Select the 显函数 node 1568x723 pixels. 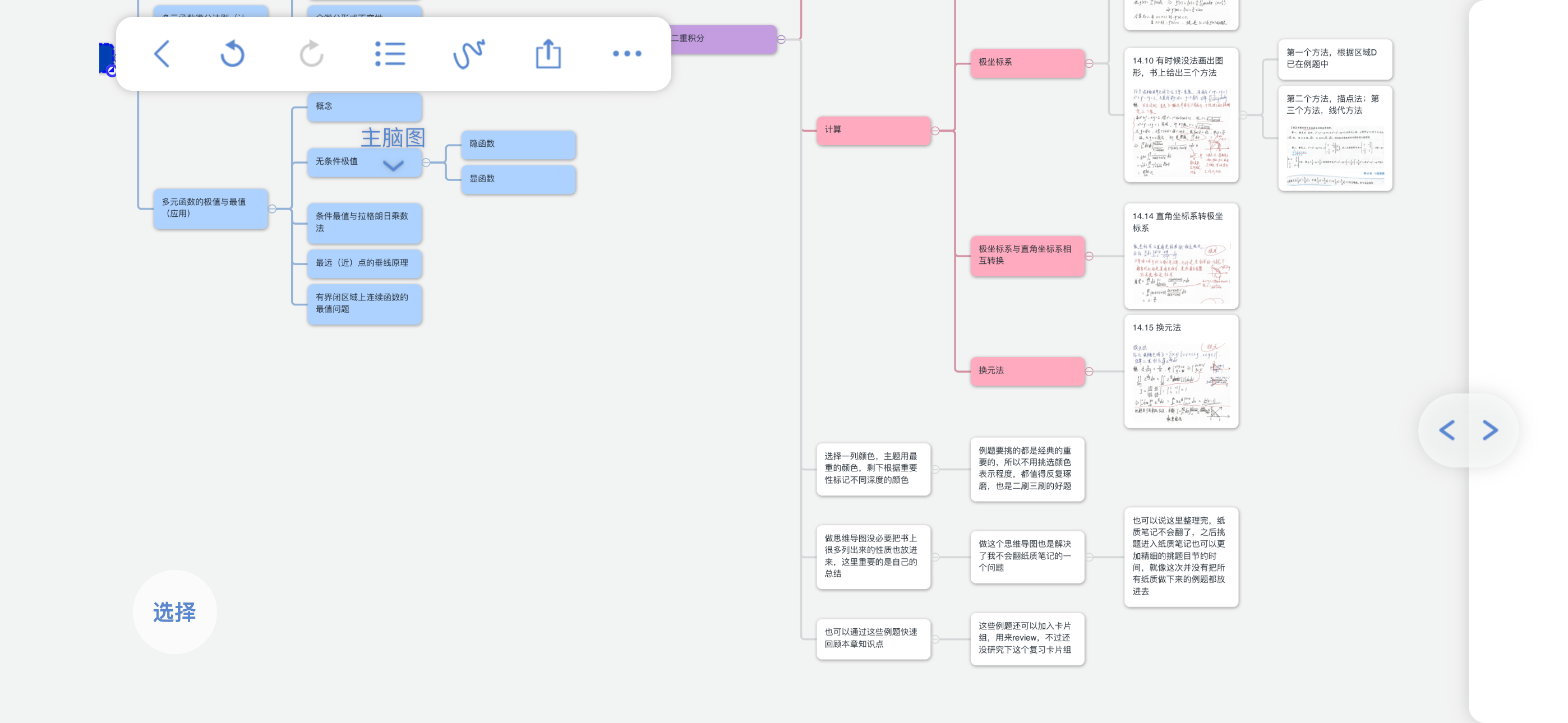point(519,179)
